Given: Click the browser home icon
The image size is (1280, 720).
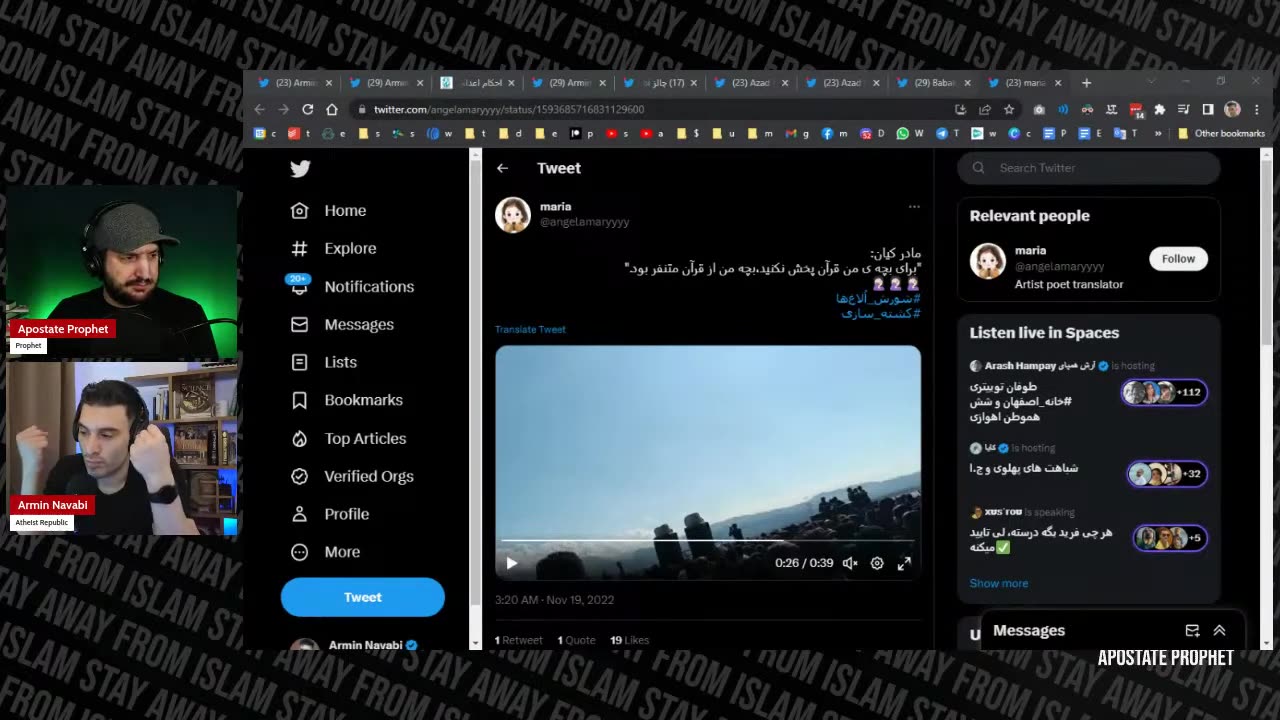Looking at the screenshot, I should pyautogui.click(x=332, y=109).
